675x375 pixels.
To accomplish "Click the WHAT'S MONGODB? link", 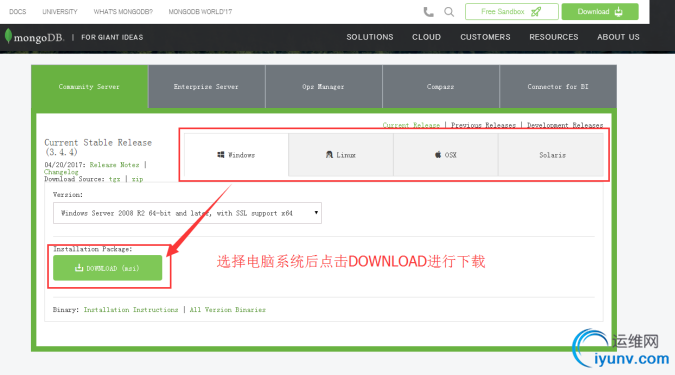I will coord(123,12).
